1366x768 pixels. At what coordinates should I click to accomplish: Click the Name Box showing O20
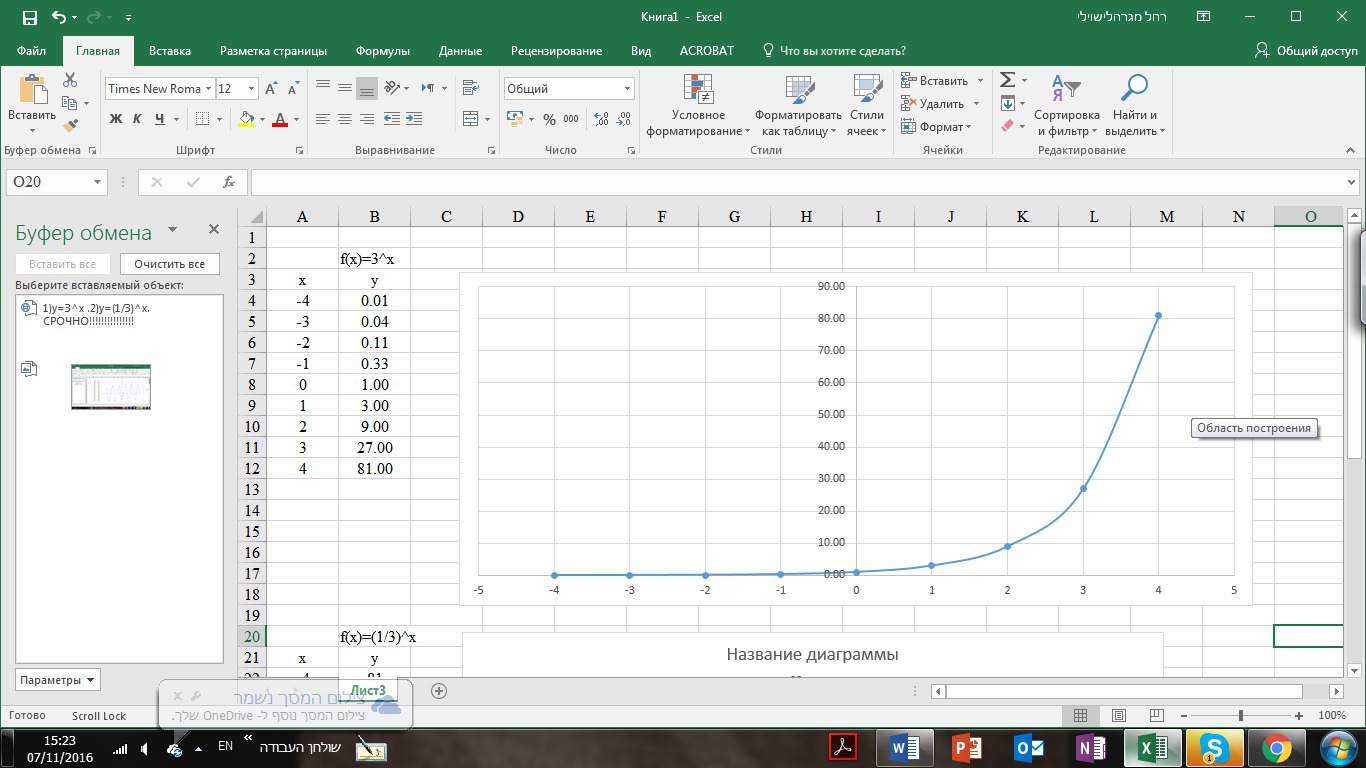coord(57,182)
